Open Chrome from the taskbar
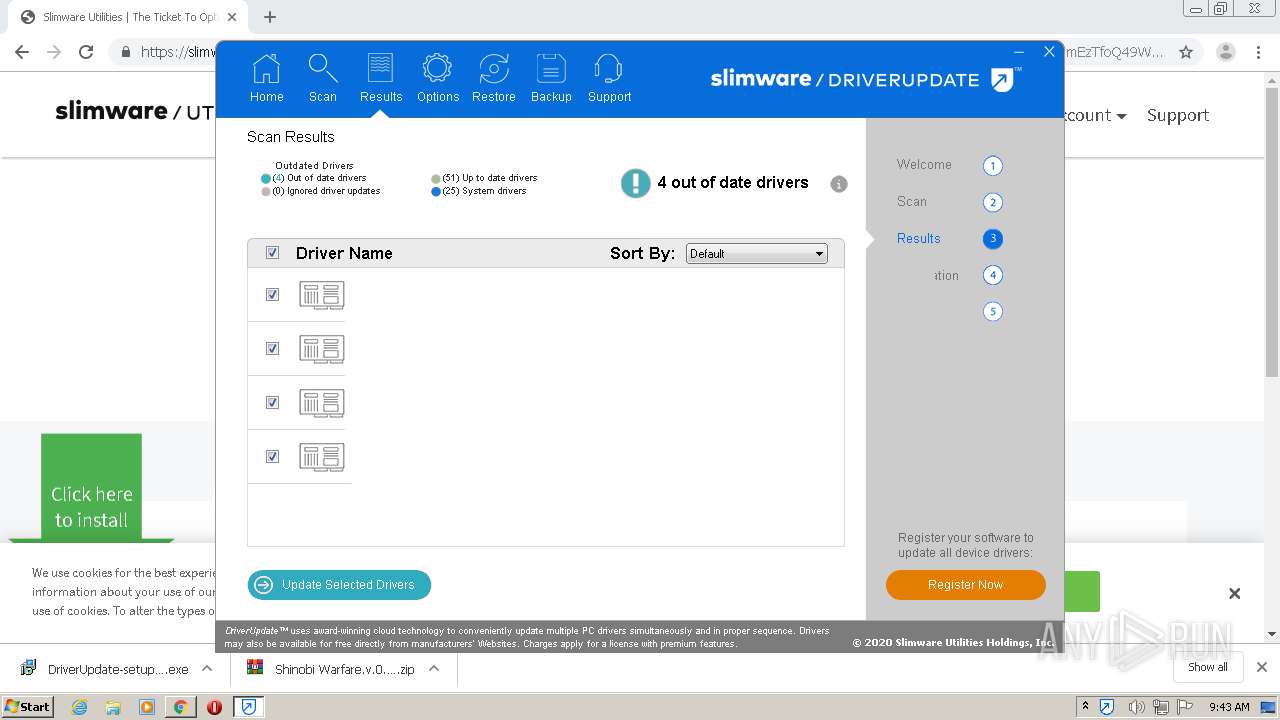This screenshot has height=720, width=1280. pos(180,707)
